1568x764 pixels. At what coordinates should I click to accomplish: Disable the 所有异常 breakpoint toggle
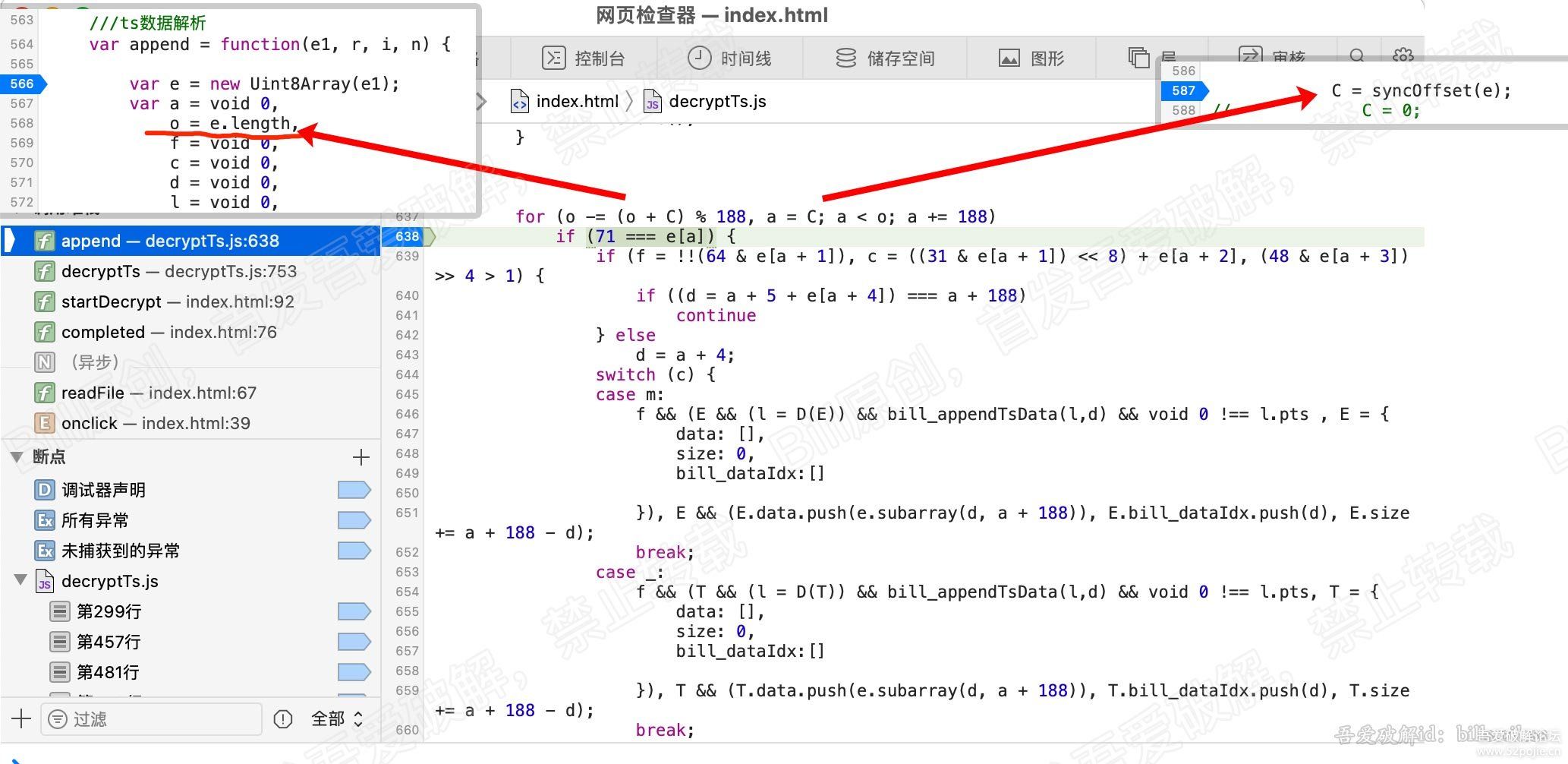click(354, 519)
